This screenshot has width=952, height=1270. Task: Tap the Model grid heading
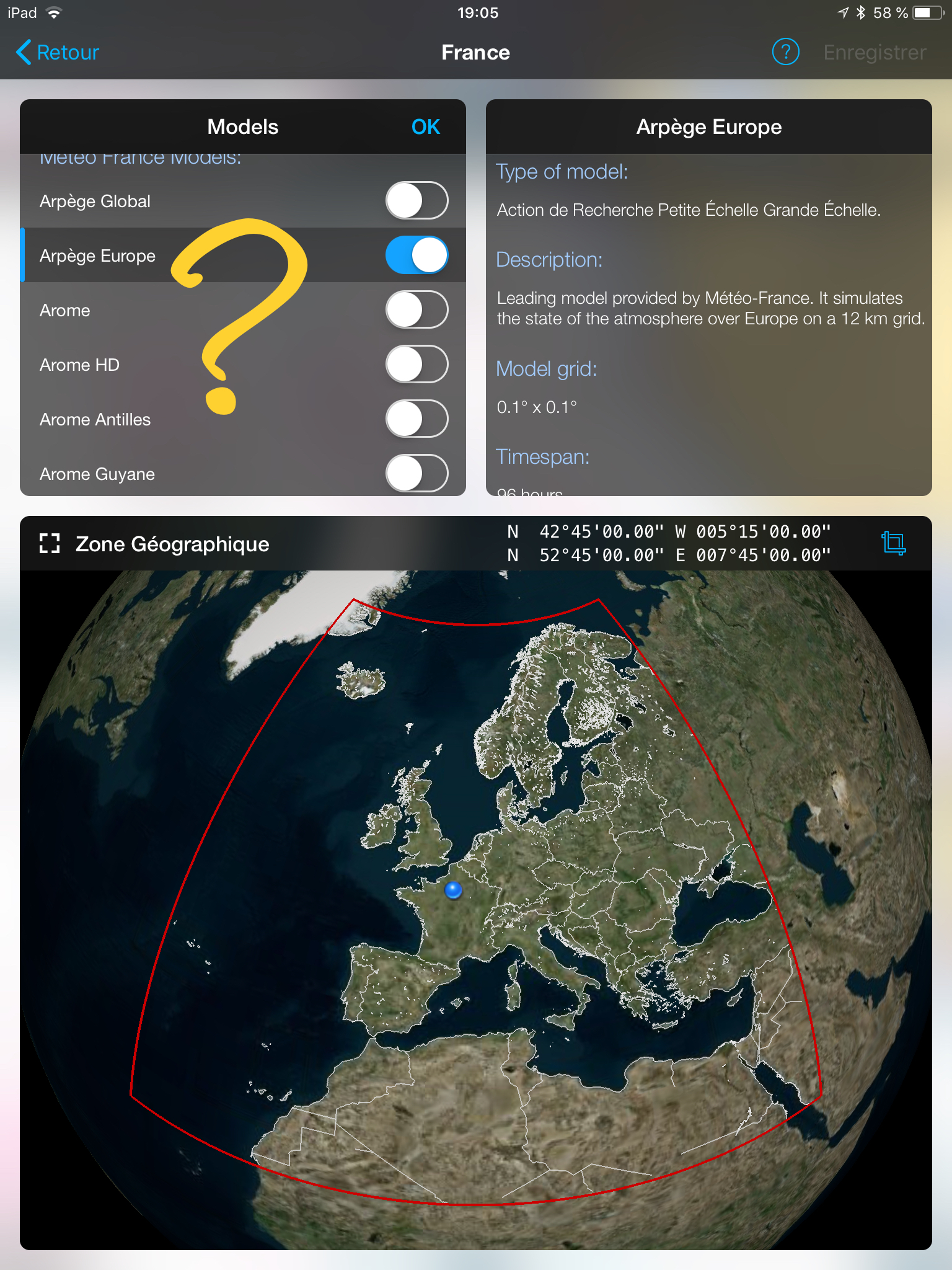pyautogui.click(x=546, y=369)
